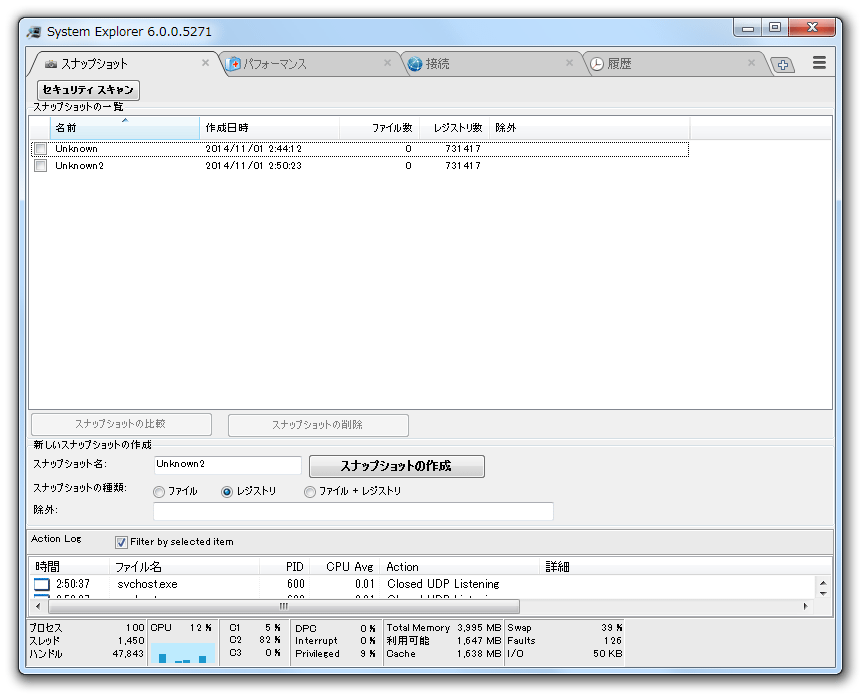The width and height of the screenshot is (864, 697).
Task: Switch to the 接続 tab
Action: tap(490, 64)
